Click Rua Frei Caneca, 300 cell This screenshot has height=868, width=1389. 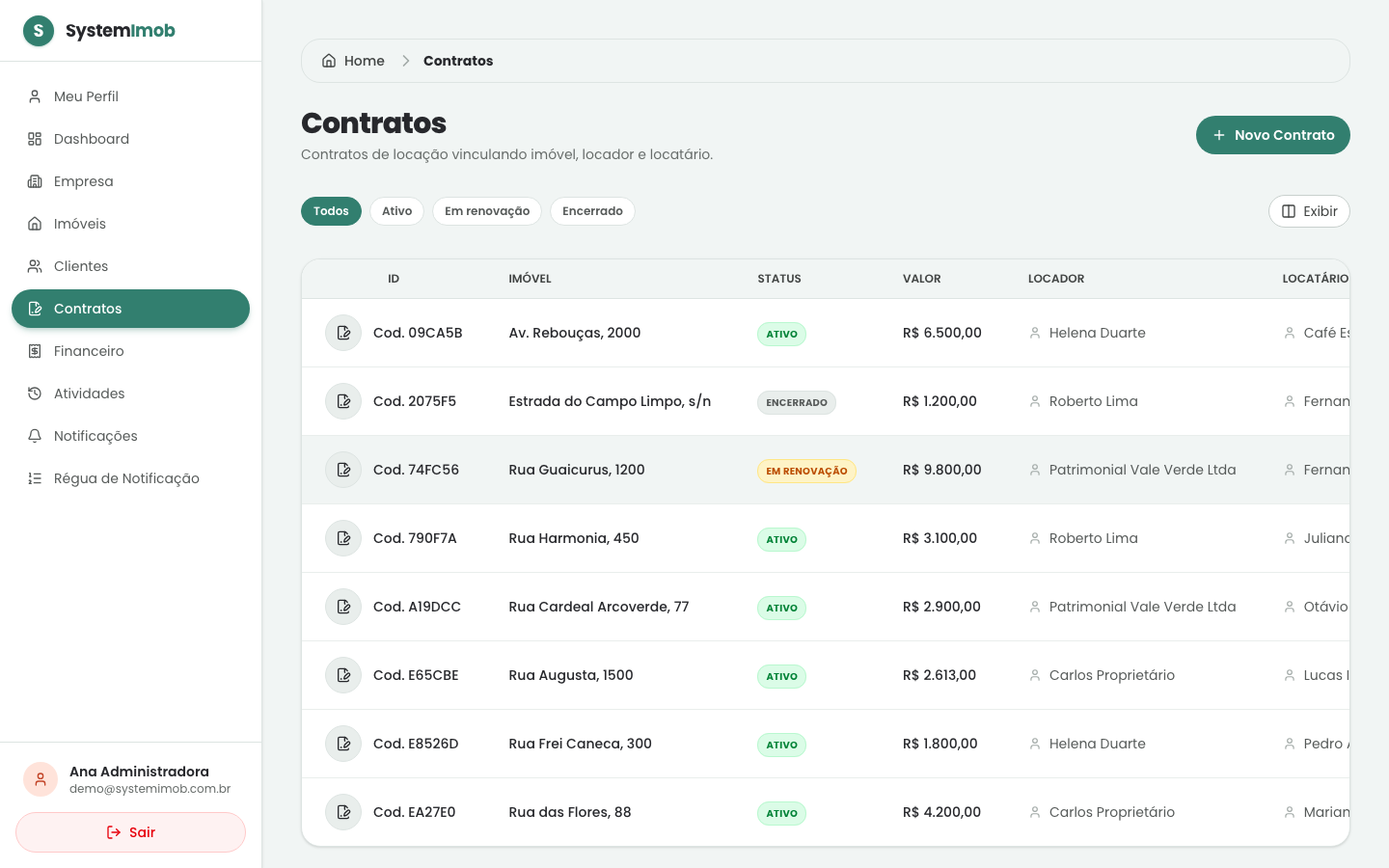coord(581,744)
